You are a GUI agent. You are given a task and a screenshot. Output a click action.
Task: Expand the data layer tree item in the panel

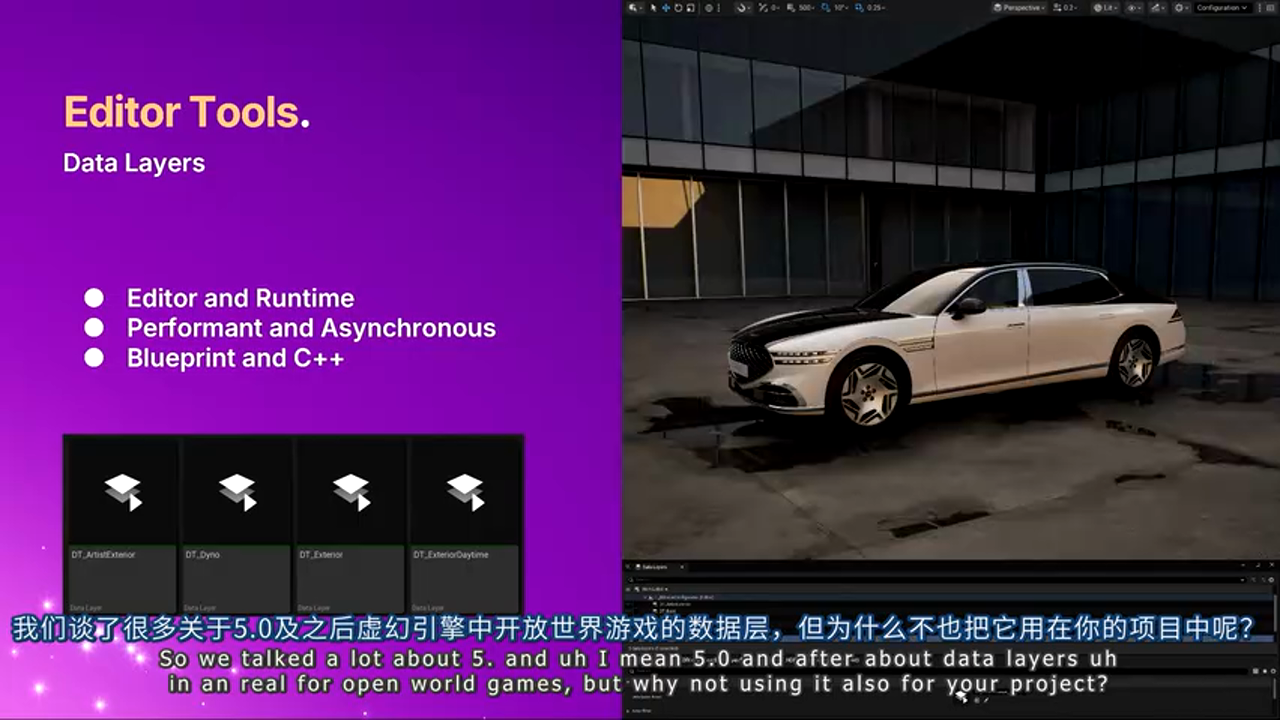(x=644, y=595)
